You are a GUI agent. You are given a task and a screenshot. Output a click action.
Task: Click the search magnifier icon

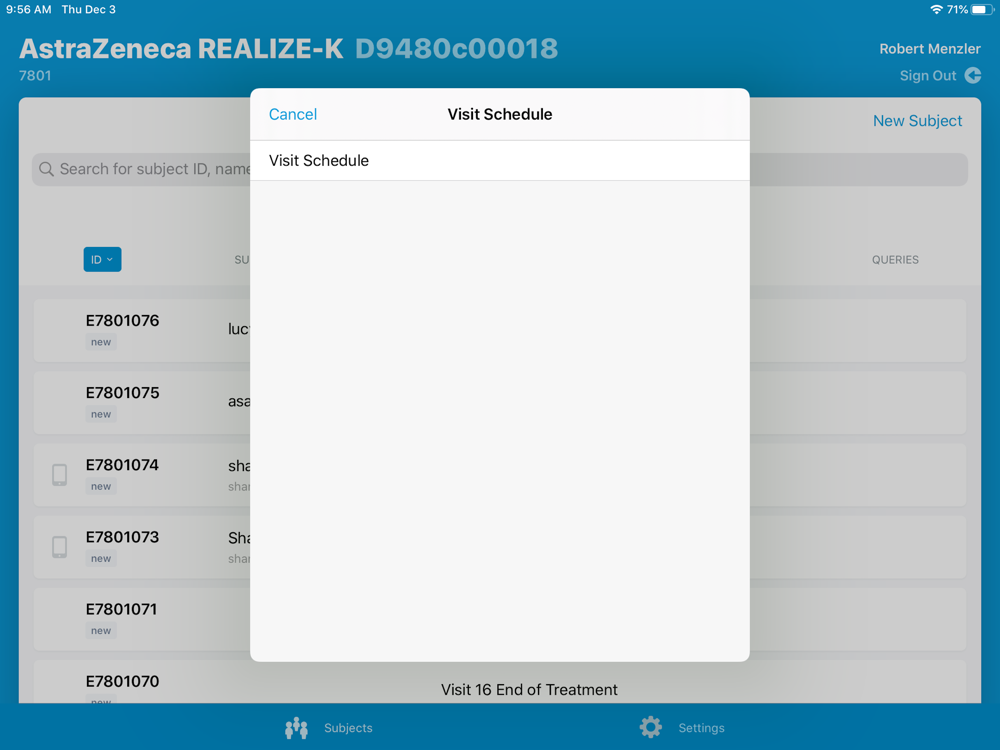46,169
